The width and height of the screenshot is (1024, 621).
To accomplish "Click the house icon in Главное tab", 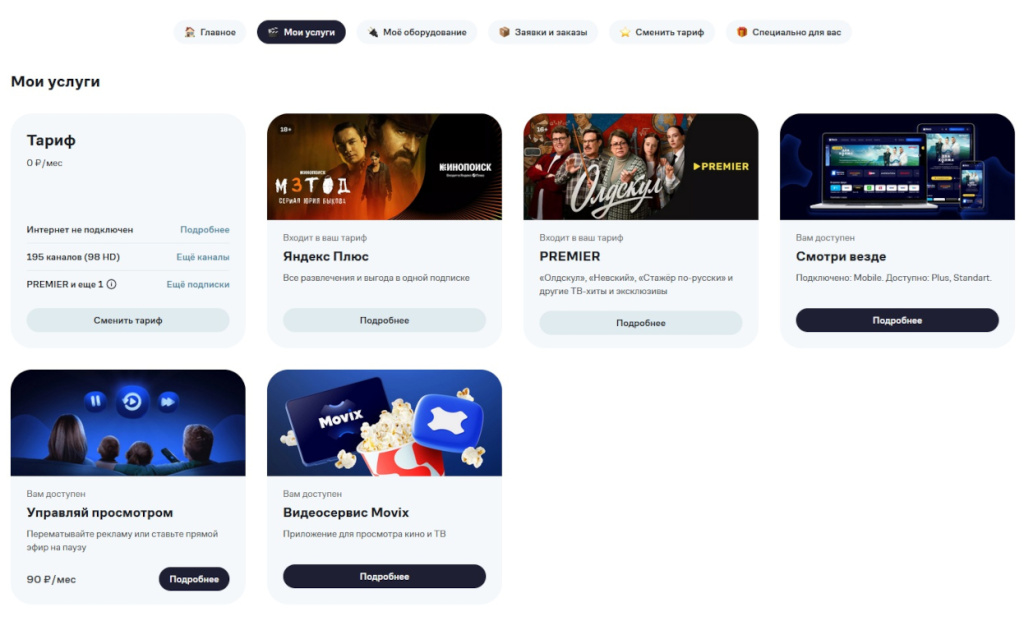I will tap(189, 32).
